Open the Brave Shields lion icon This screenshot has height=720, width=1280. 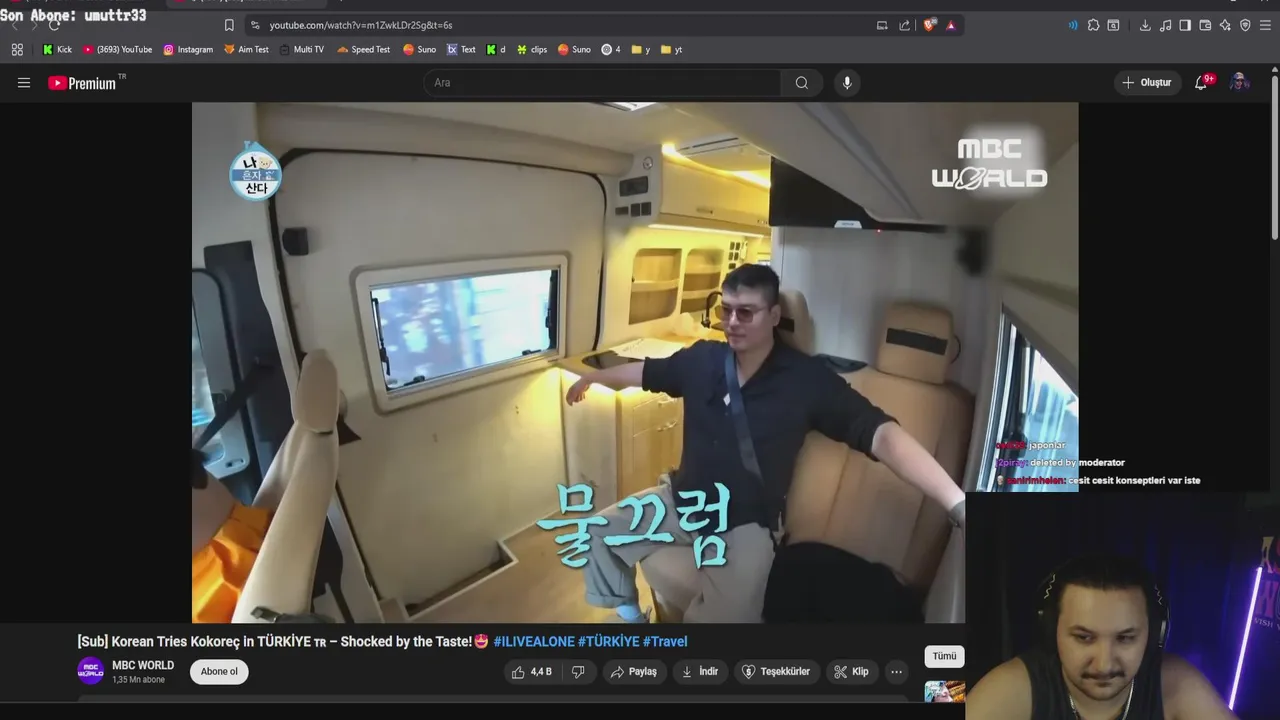[x=929, y=25]
